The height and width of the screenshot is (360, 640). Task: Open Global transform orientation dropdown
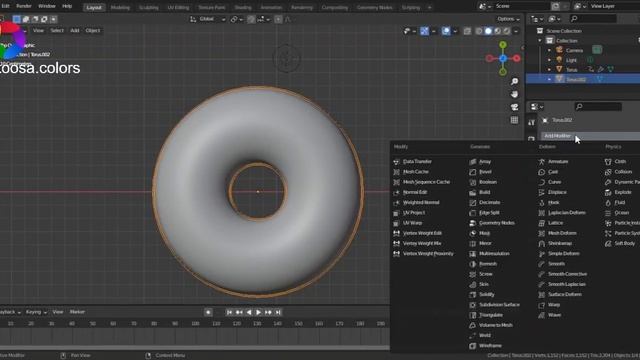click(x=208, y=19)
